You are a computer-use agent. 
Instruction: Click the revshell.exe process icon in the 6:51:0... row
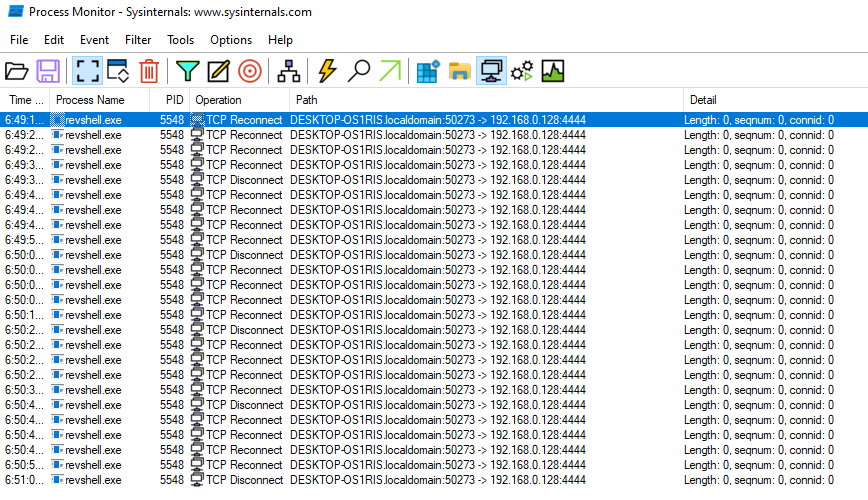tap(58, 480)
